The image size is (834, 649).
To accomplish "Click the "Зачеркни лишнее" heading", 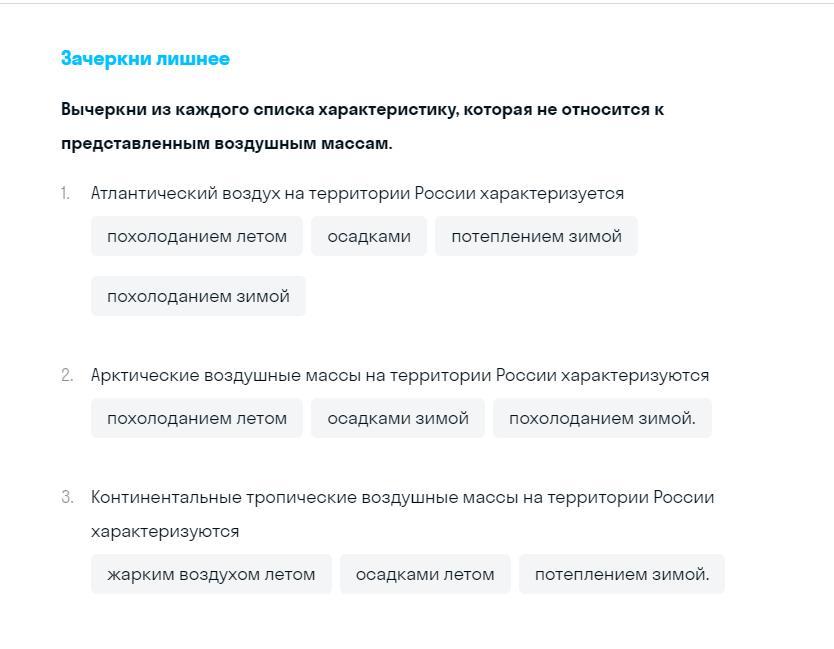I will (145, 59).
